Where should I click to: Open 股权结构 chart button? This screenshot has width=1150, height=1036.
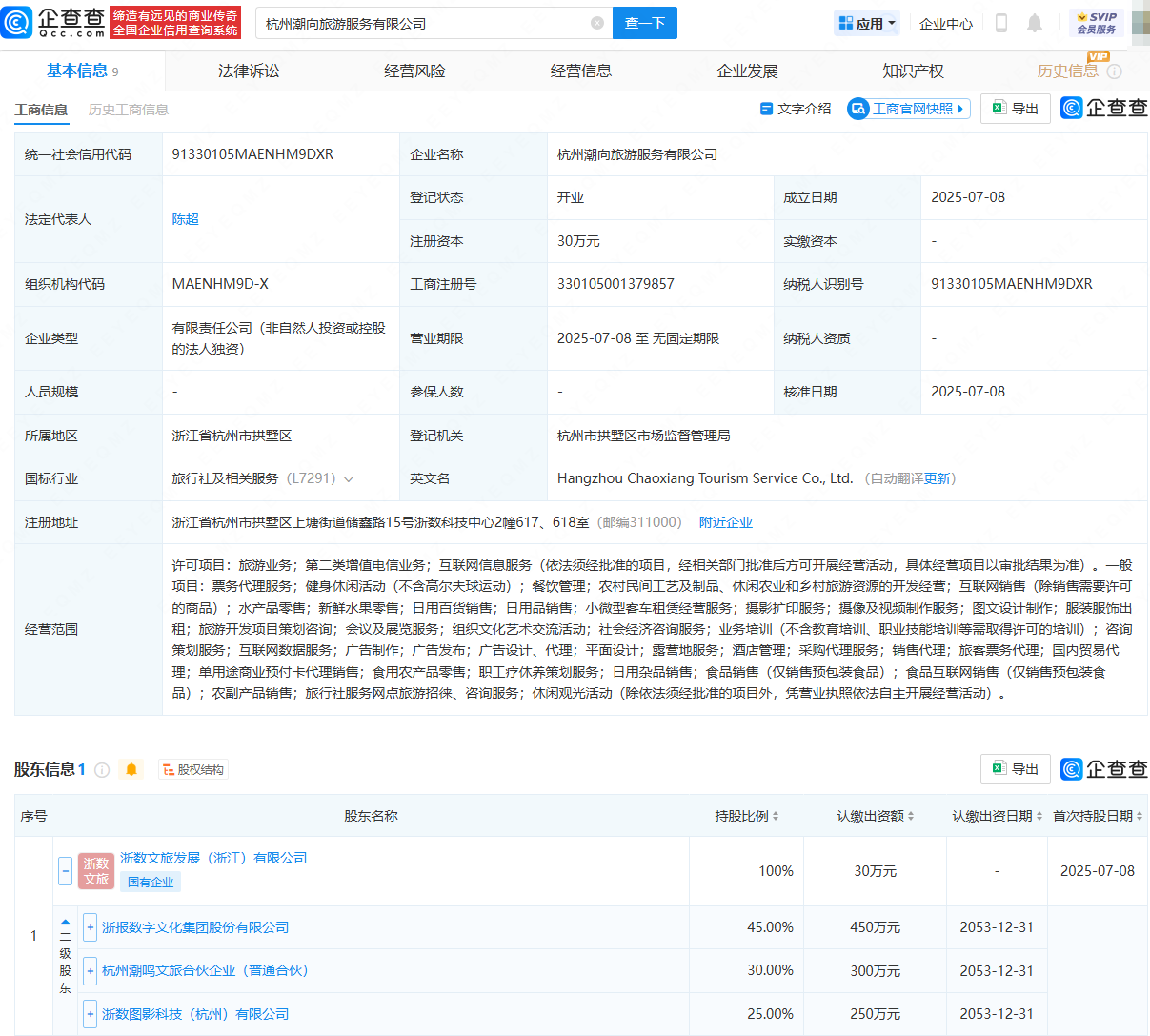coord(193,769)
